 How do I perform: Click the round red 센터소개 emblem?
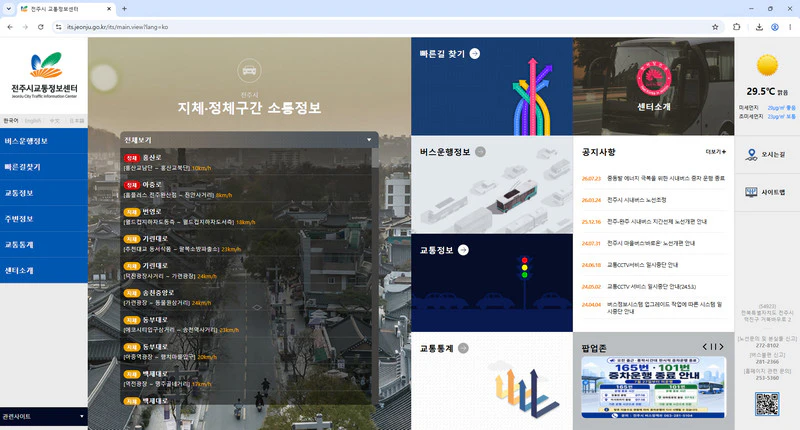[x=654, y=79]
